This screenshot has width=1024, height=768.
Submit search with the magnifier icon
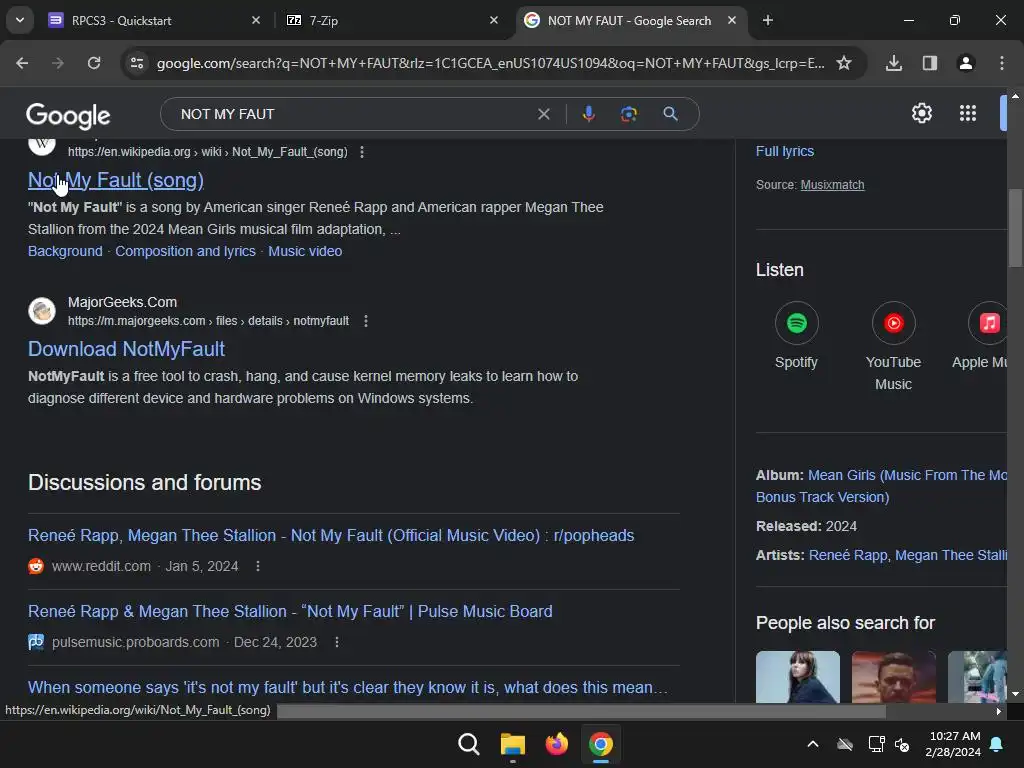tap(670, 114)
